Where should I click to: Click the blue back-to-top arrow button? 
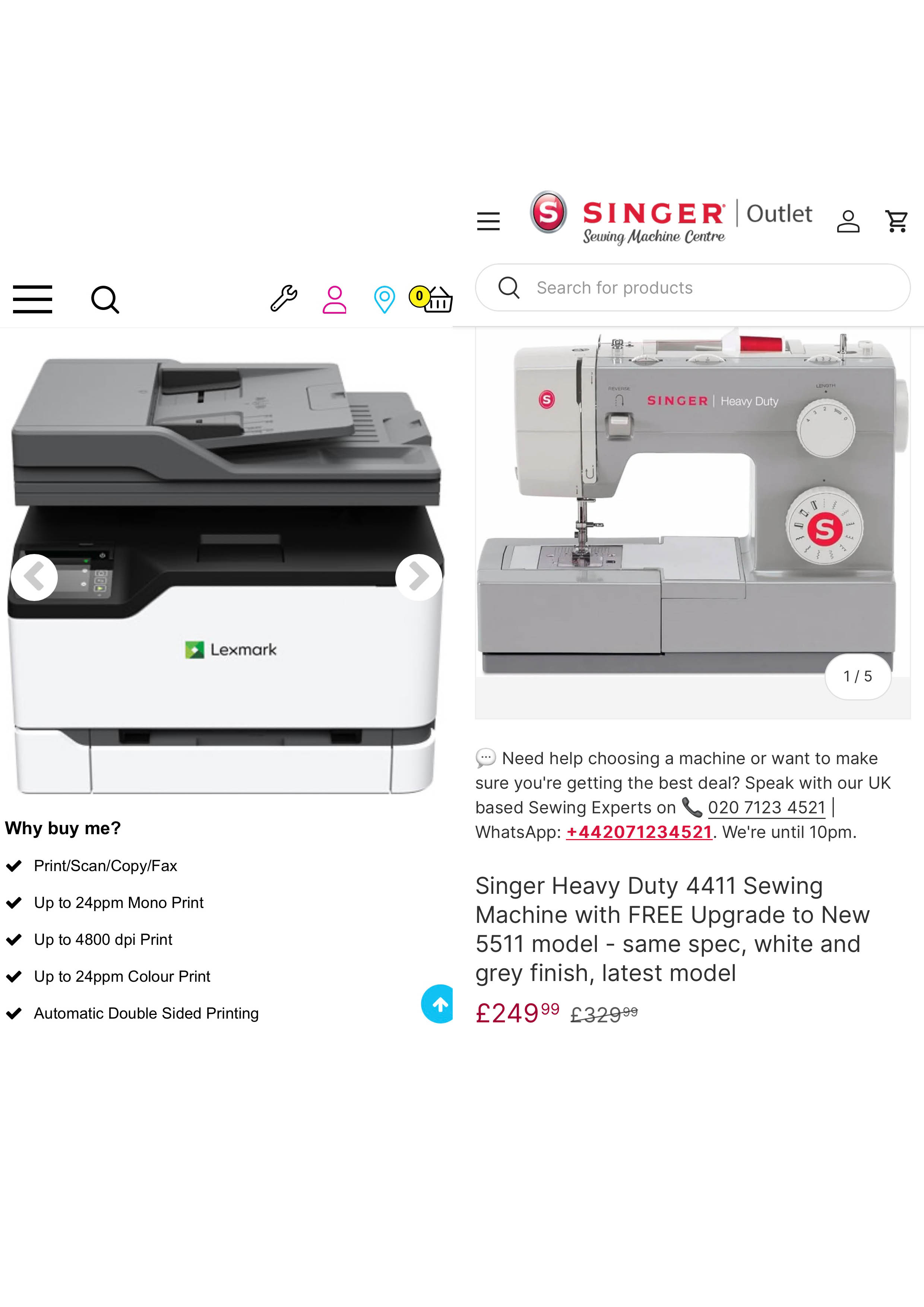pos(437,1004)
